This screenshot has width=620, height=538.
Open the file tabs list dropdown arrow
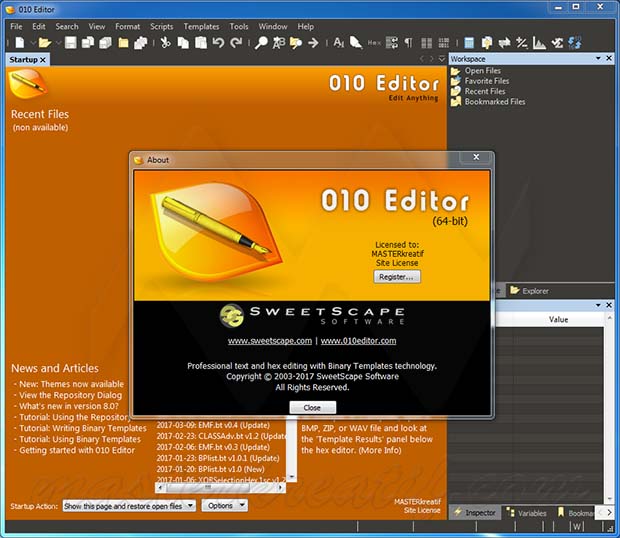tap(441, 59)
